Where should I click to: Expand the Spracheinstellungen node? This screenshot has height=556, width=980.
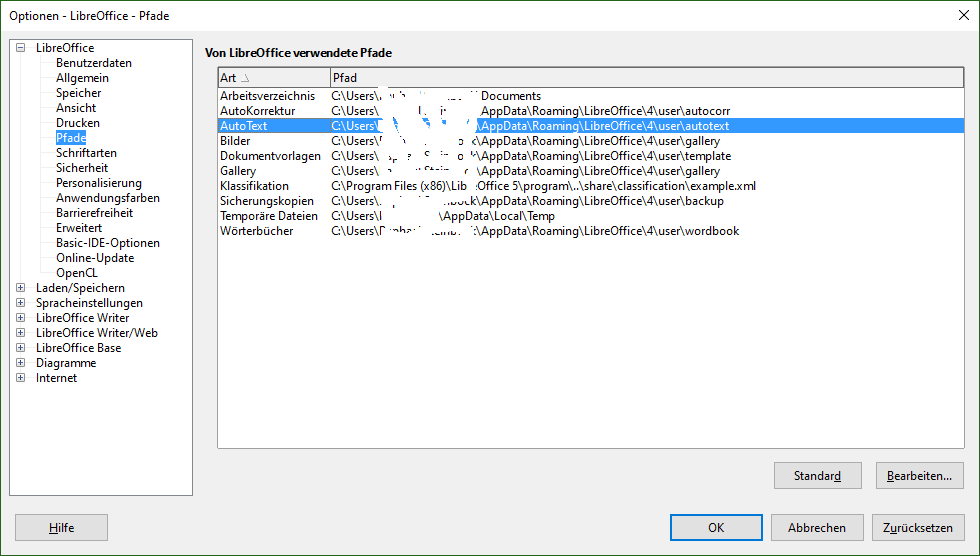click(21, 302)
